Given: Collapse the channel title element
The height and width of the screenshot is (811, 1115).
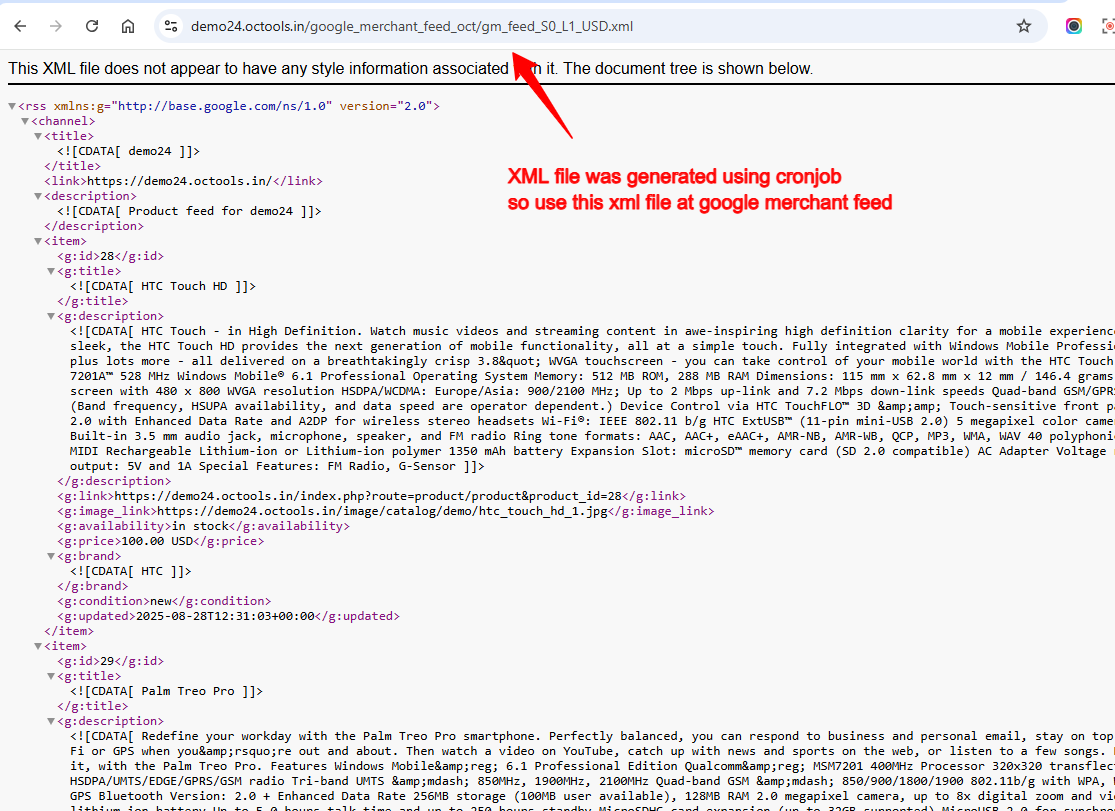Looking at the screenshot, I should pyautogui.click(x=38, y=136).
